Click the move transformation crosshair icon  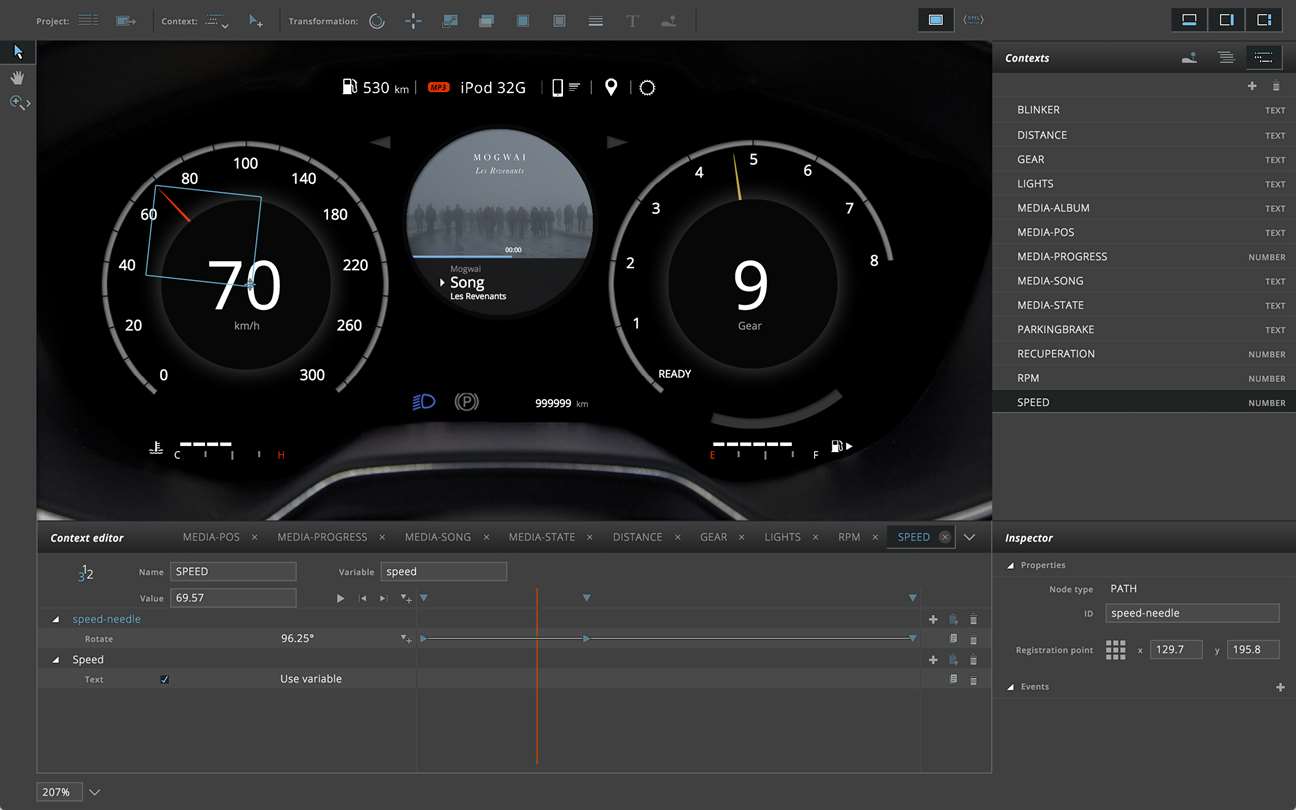pos(413,21)
